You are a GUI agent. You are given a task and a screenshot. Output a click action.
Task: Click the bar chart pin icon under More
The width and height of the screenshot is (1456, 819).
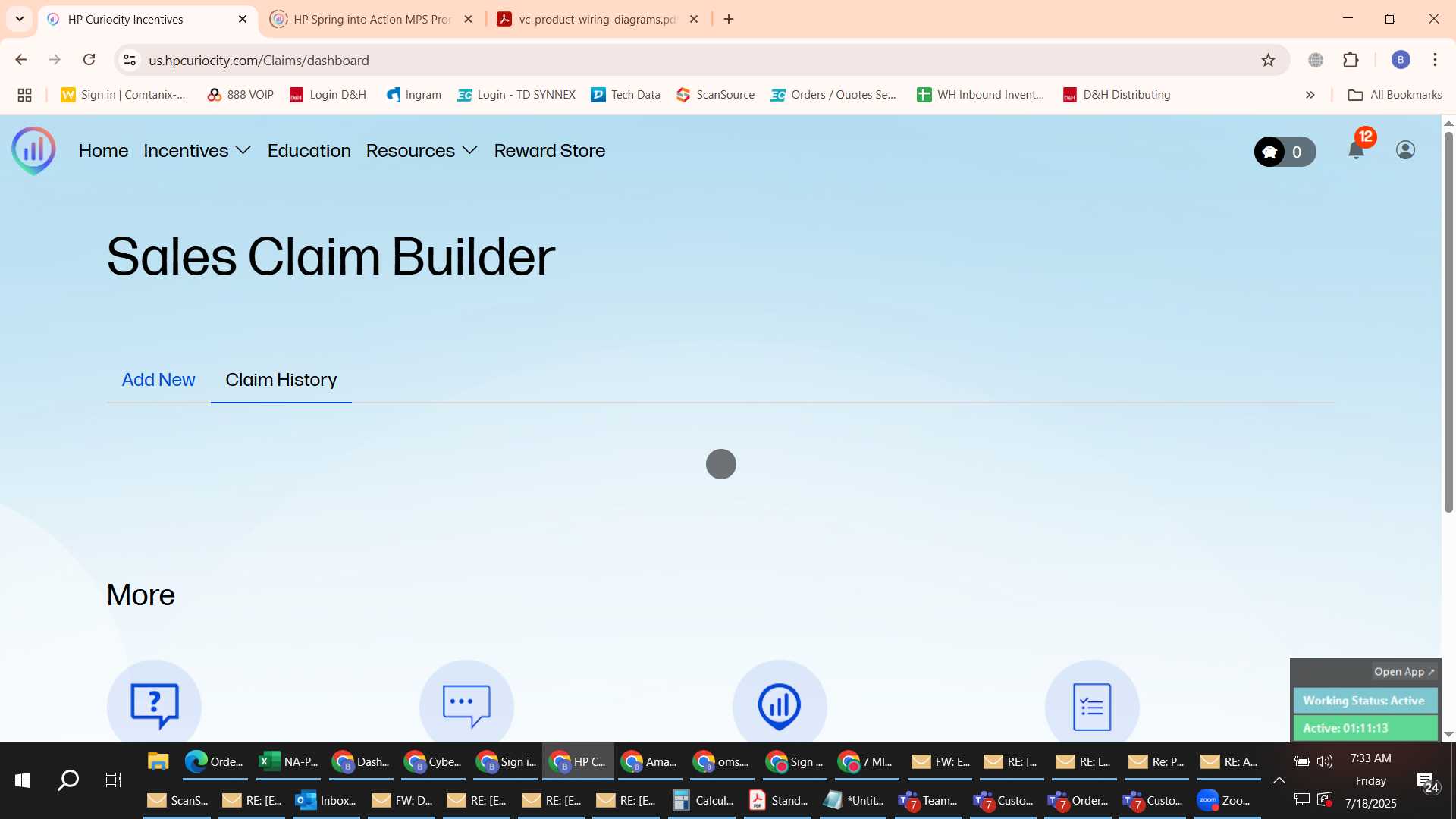pos(780,705)
